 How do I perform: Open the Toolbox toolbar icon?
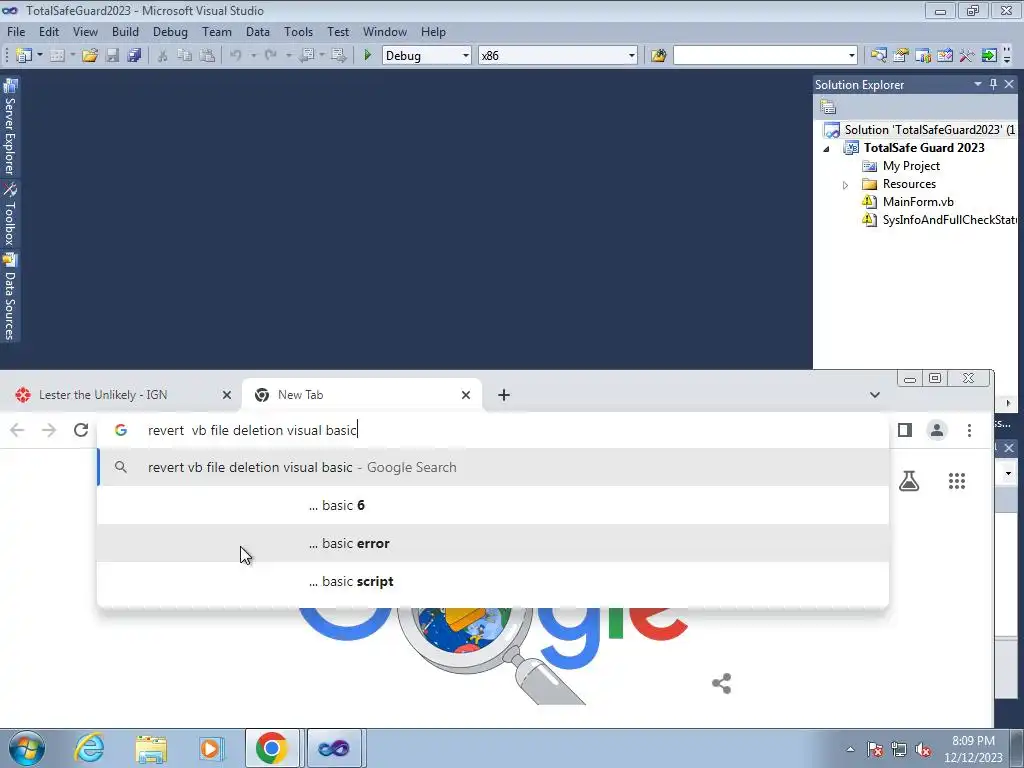(x=967, y=56)
